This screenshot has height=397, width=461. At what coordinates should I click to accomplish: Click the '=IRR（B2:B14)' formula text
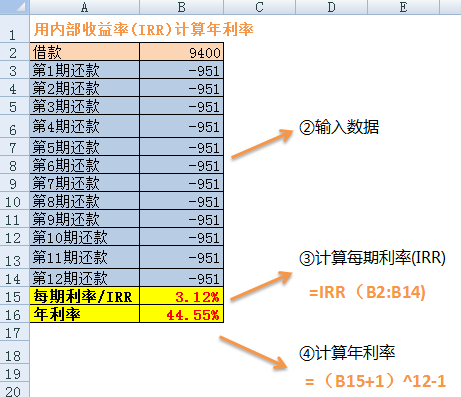pos(367,292)
